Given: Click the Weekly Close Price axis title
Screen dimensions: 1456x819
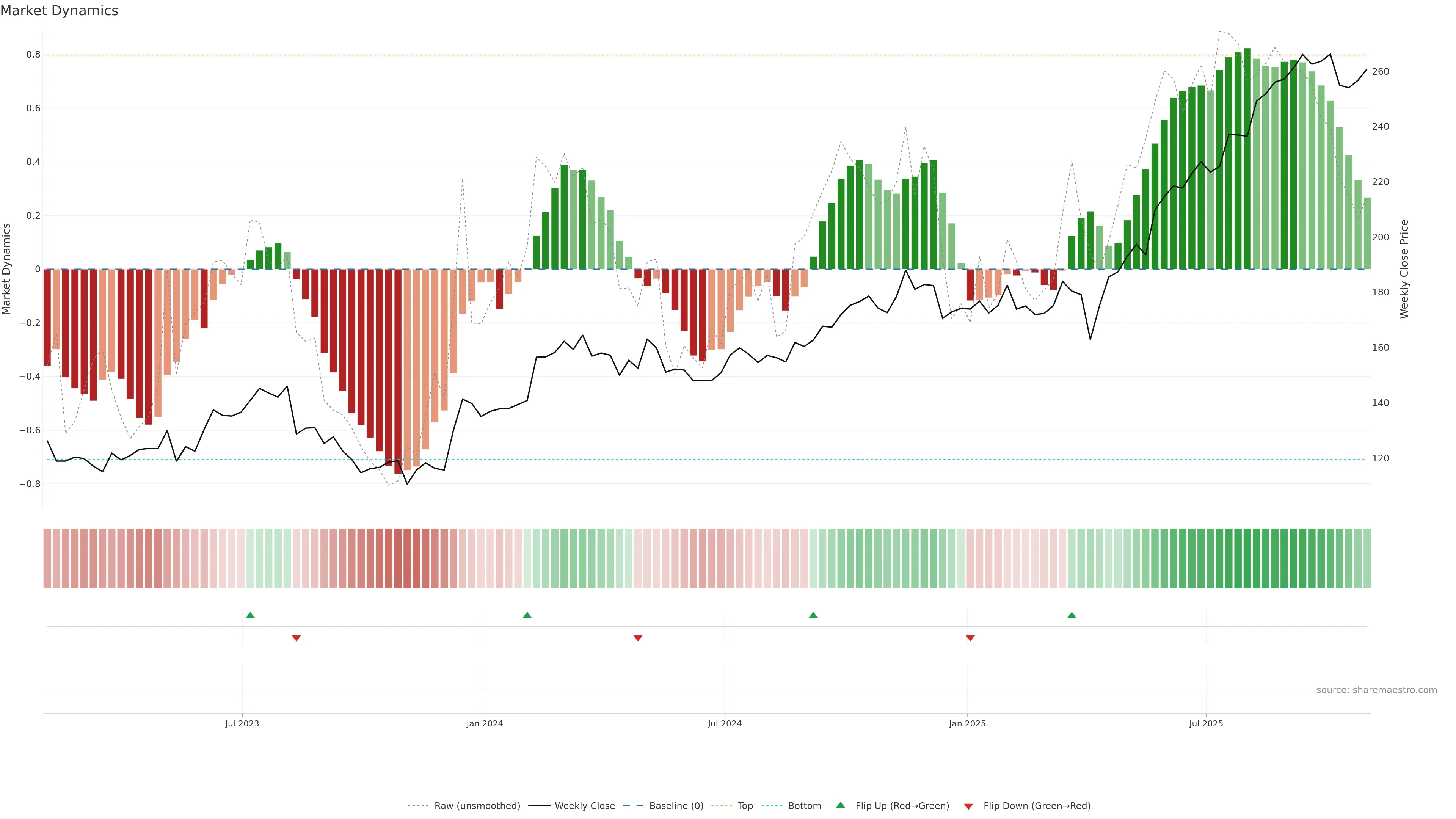Looking at the screenshot, I should tap(1404, 269).
